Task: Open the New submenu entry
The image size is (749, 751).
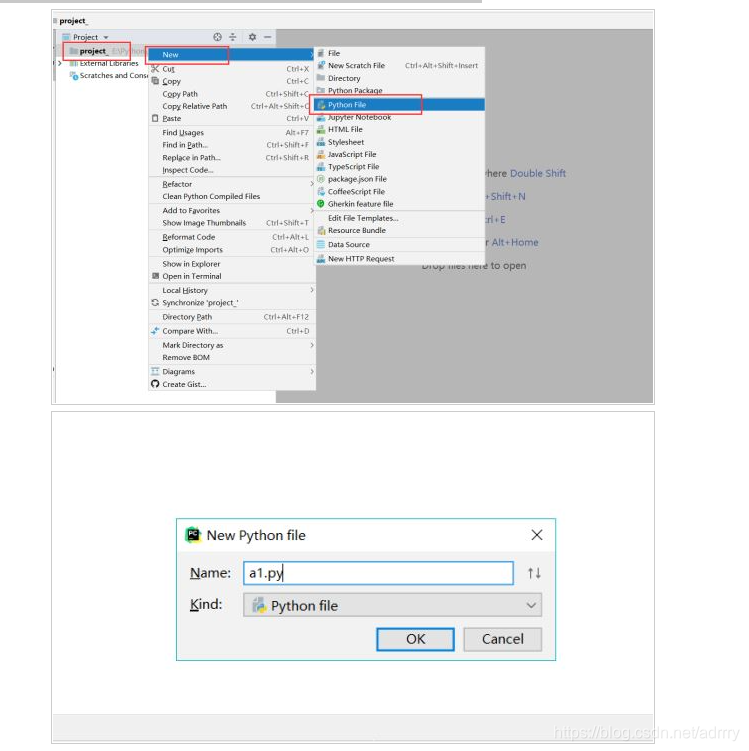Action: [231, 55]
